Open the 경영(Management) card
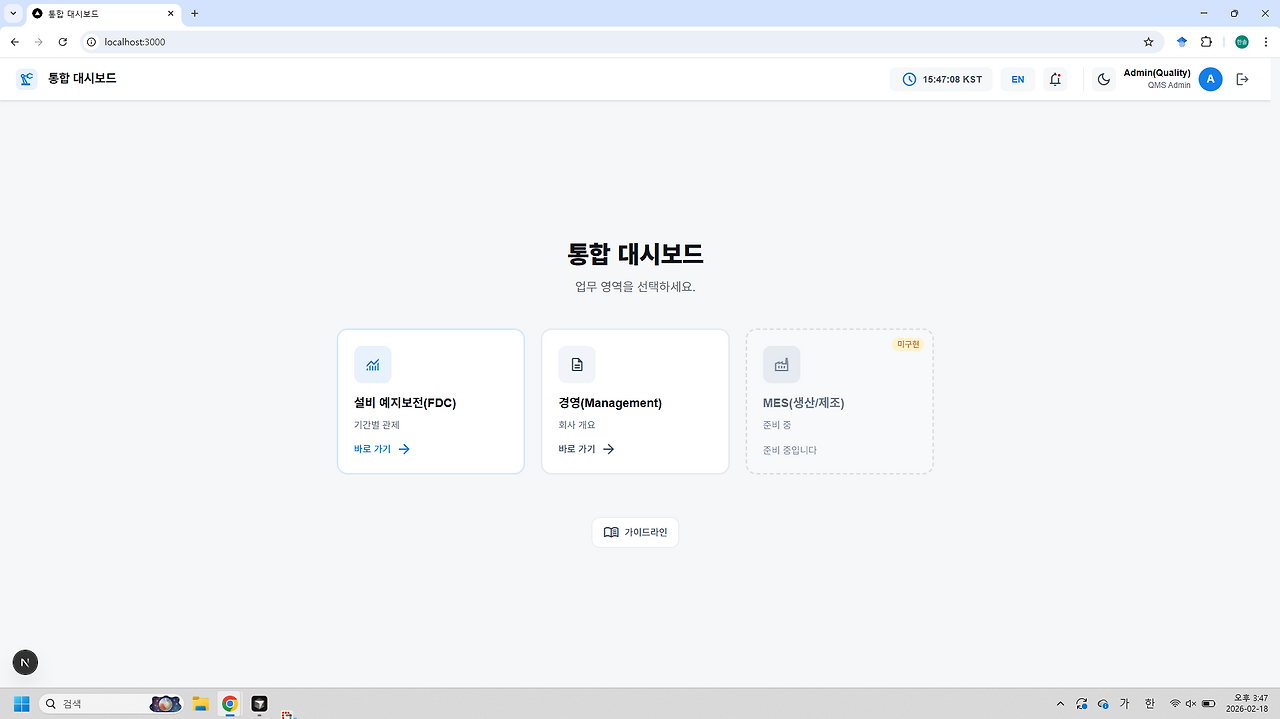This screenshot has height=719, width=1280. (635, 401)
